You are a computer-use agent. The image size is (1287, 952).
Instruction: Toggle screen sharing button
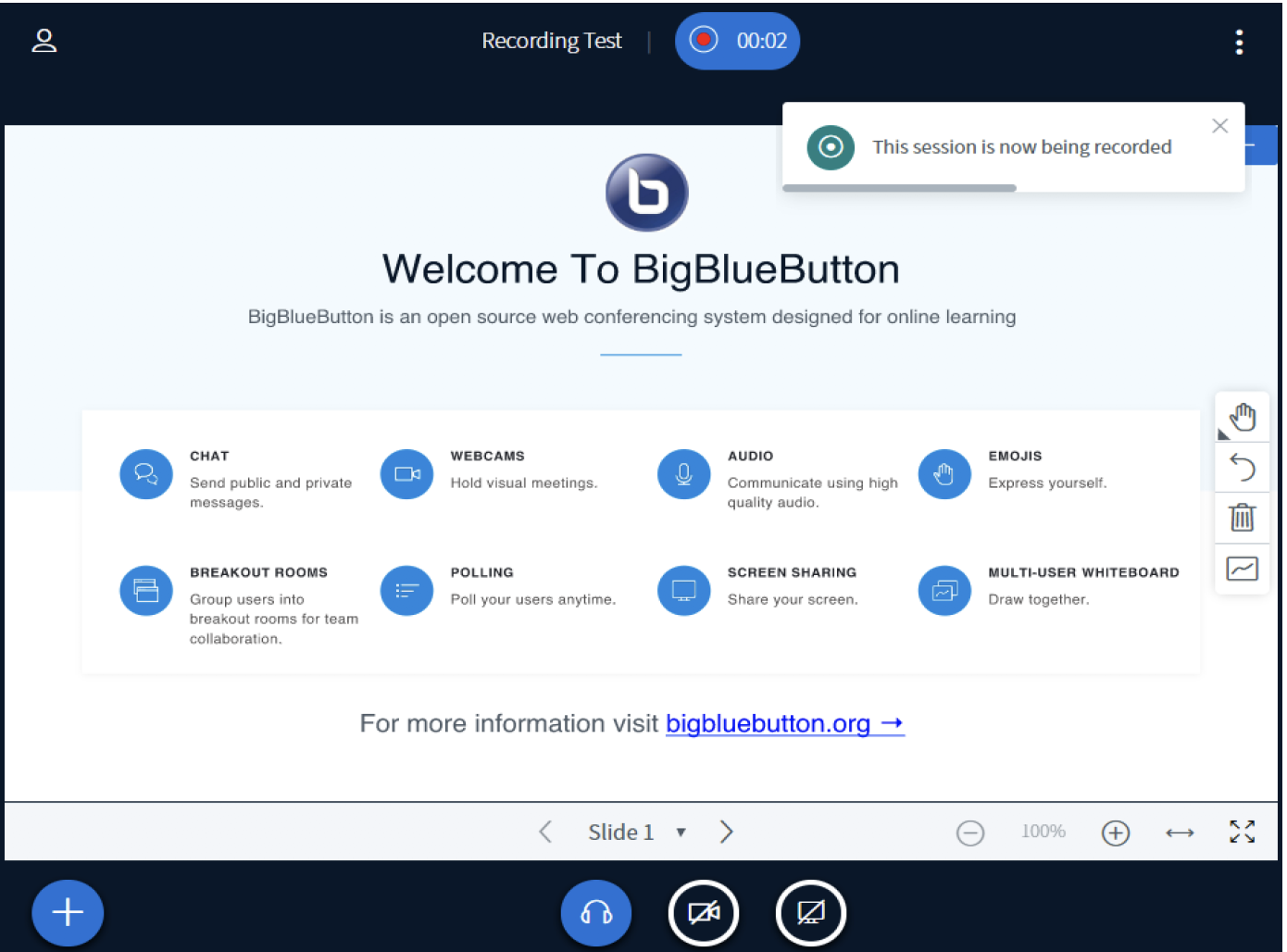[x=811, y=913]
